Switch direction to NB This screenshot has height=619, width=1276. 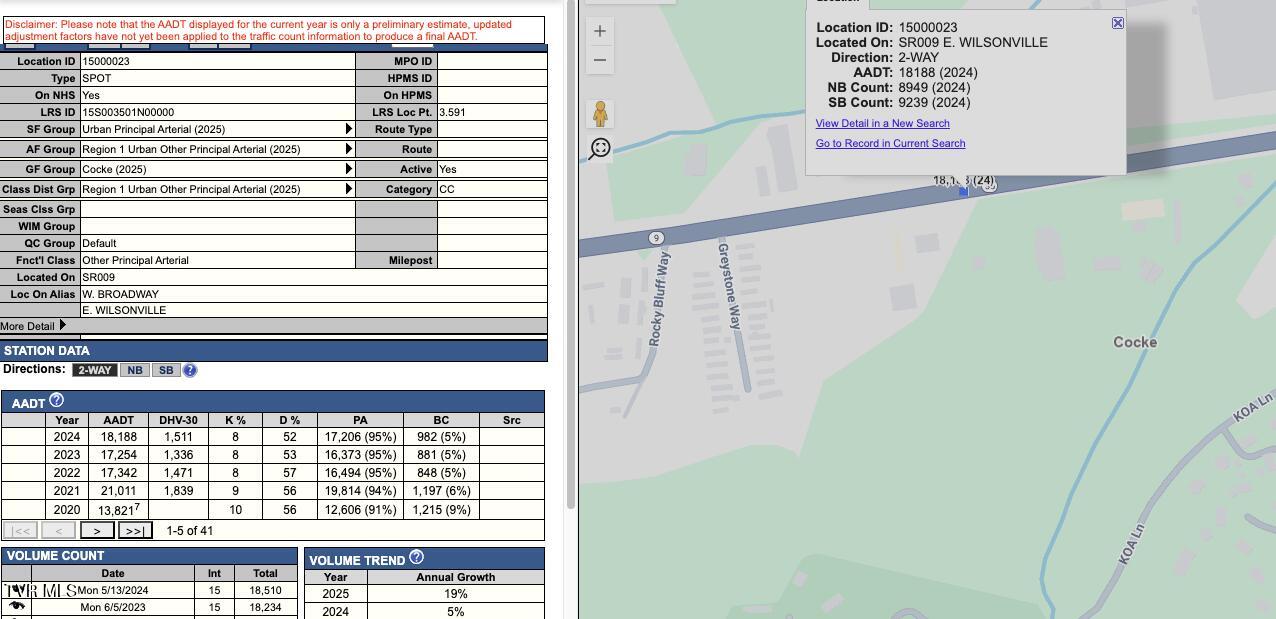click(x=135, y=370)
